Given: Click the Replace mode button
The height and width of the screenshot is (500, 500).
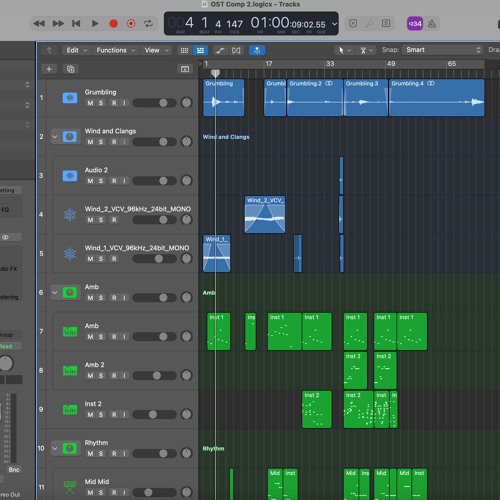Looking at the screenshot, I should click(353, 23).
